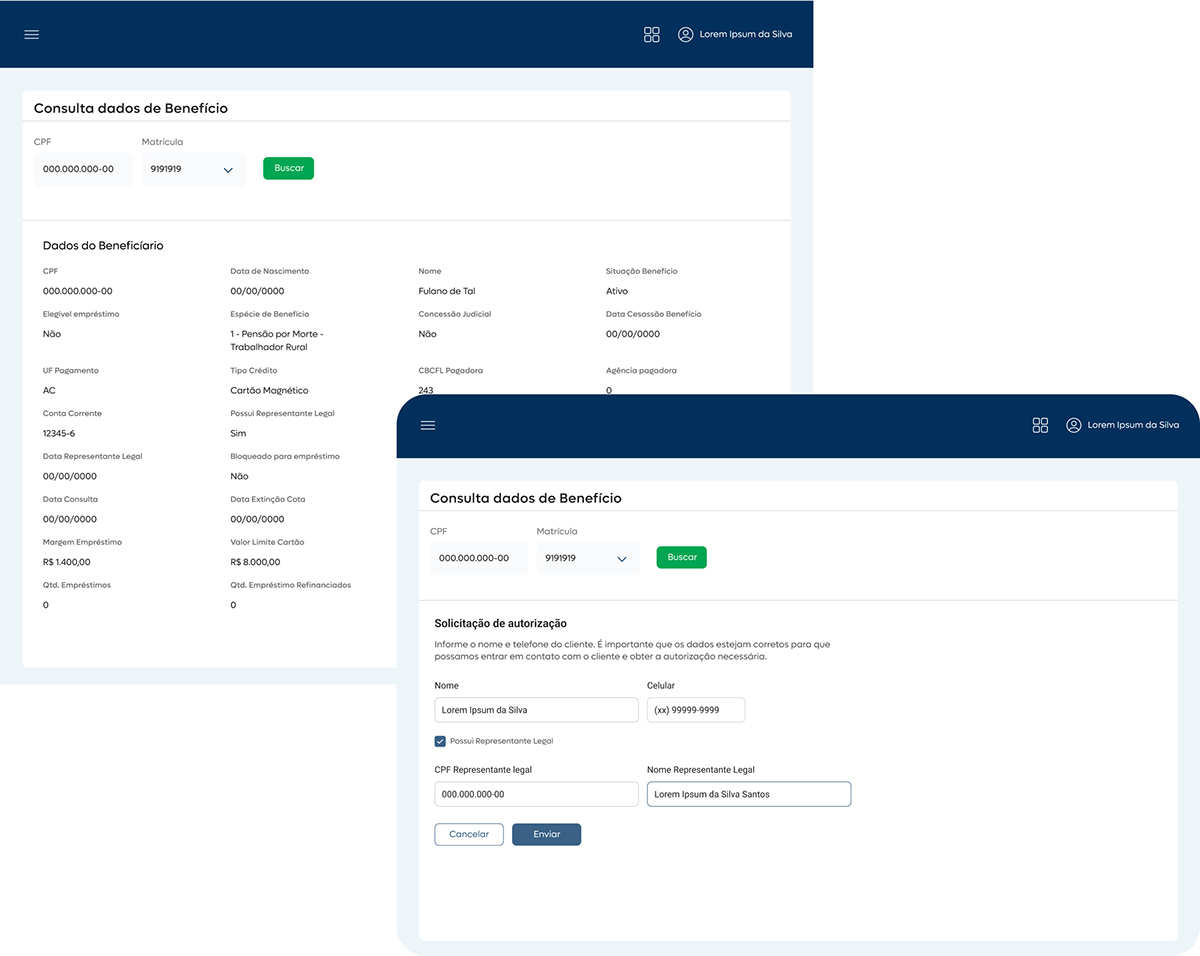This screenshot has width=1200, height=956.
Task: Click Lorem Ipsum da Silva username in back window
Action: pyautogui.click(x=746, y=34)
